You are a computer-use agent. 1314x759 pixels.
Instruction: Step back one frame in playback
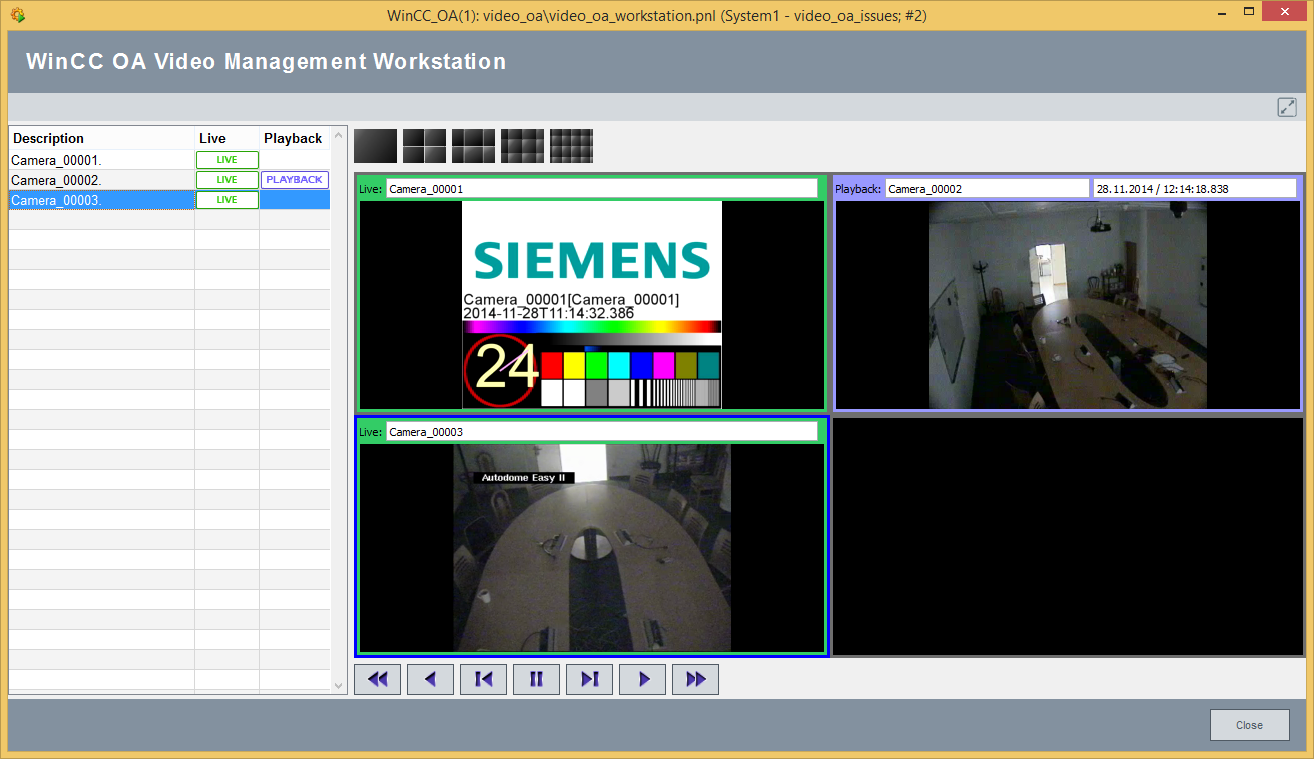click(x=483, y=679)
